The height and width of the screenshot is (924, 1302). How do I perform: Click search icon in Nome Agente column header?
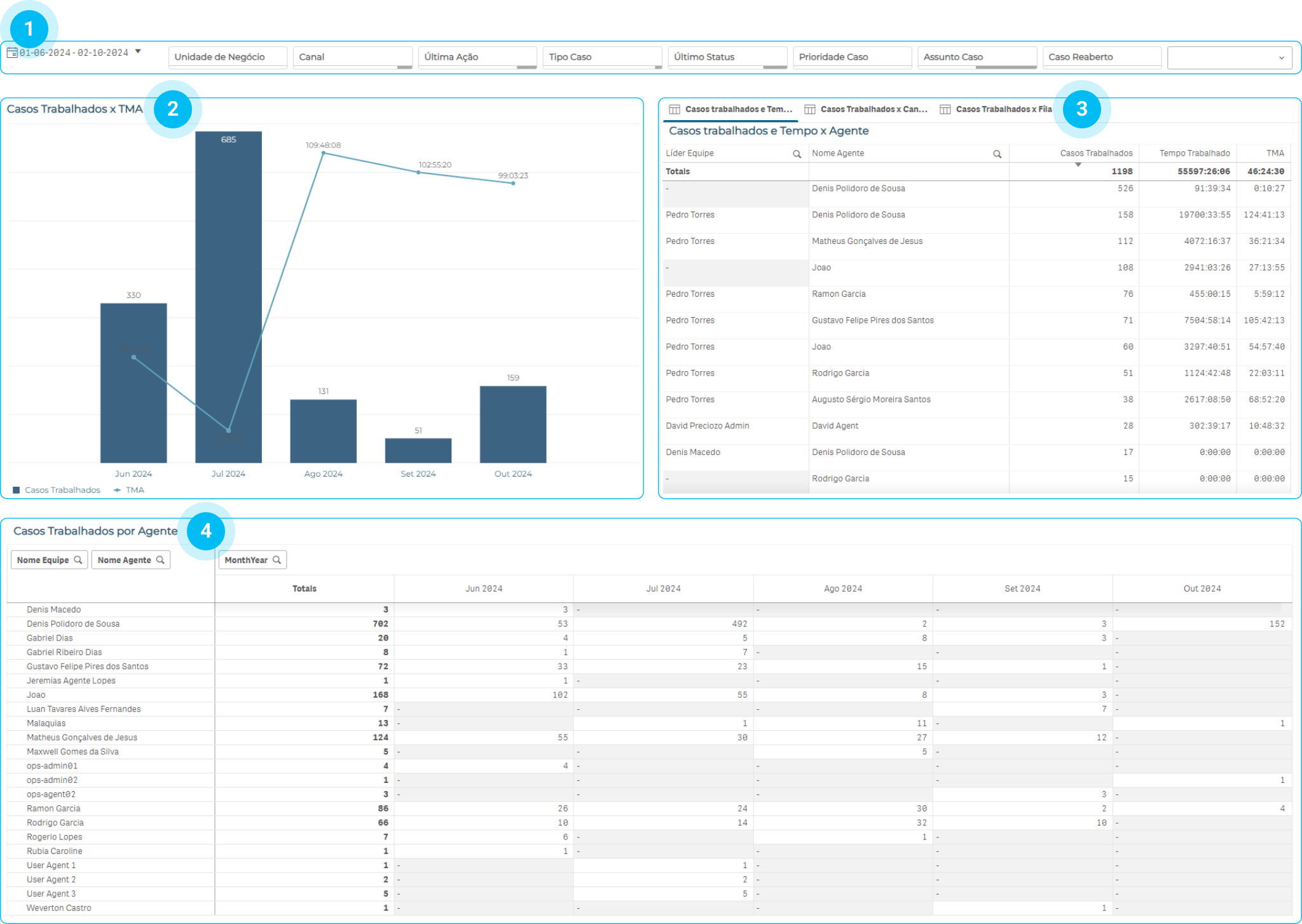tap(997, 154)
